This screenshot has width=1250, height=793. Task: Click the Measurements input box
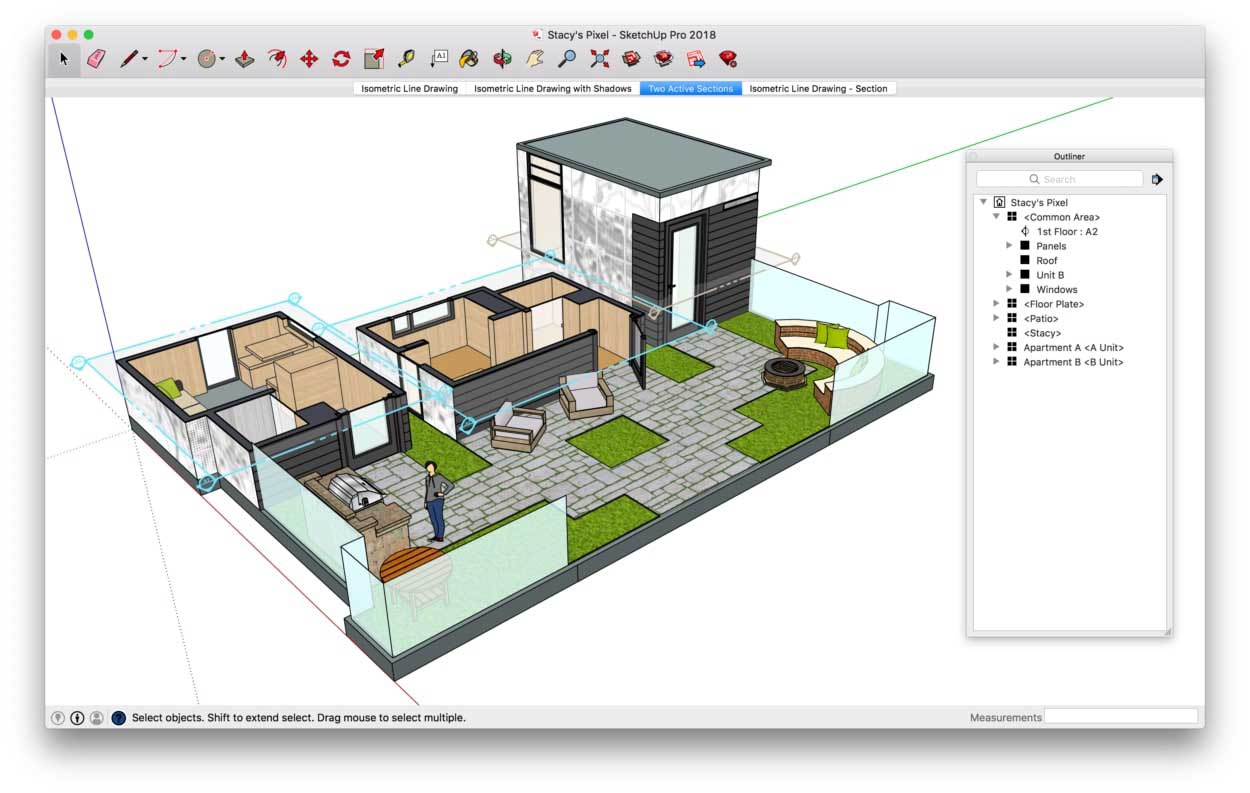pyautogui.click(x=1120, y=717)
